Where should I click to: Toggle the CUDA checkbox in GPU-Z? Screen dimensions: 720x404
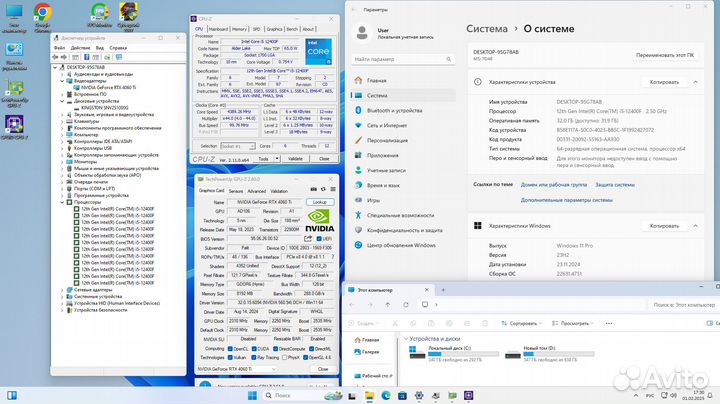pyautogui.click(x=254, y=349)
